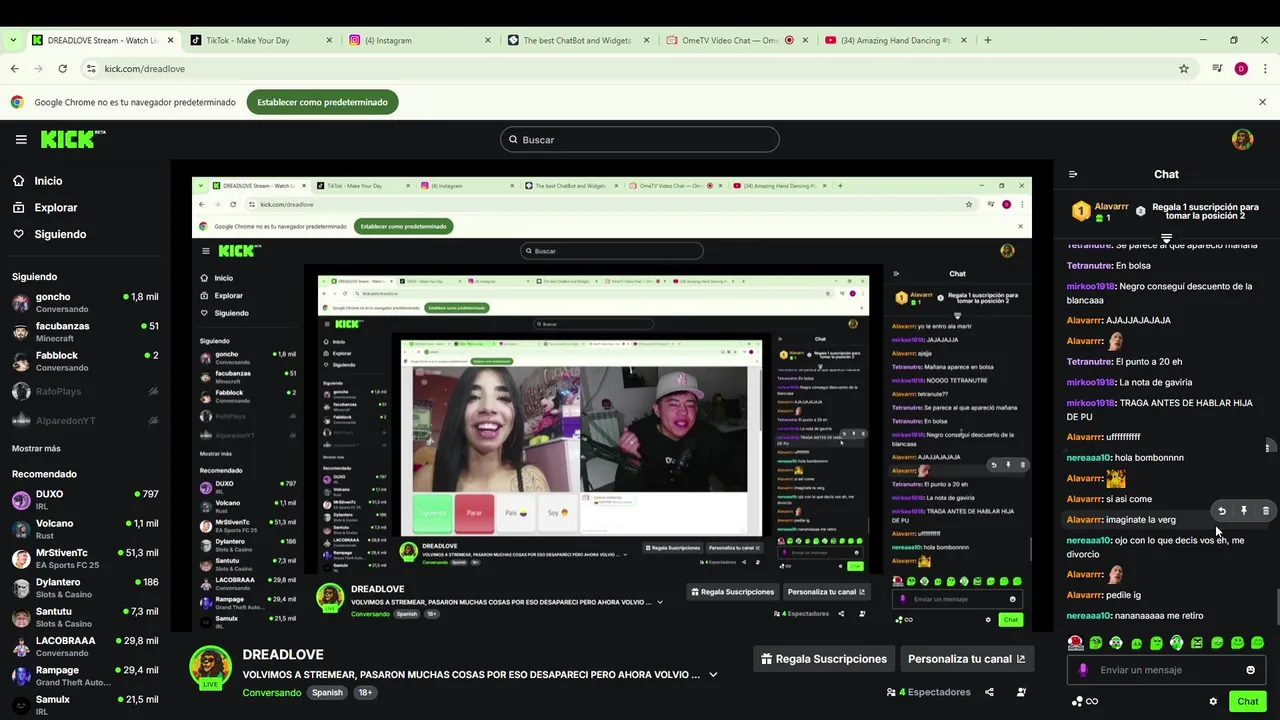Open the tab search dropdown in Chrome
This screenshot has width=1280, height=720.
pos(12,40)
